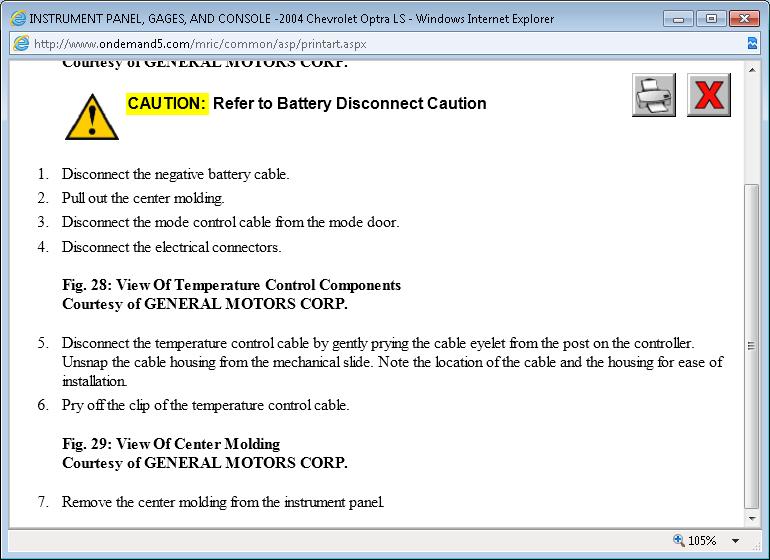Click step 5 'Disconnect the temperature control cable' line
This screenshot has height=560, width=770.
coord(378,343)
